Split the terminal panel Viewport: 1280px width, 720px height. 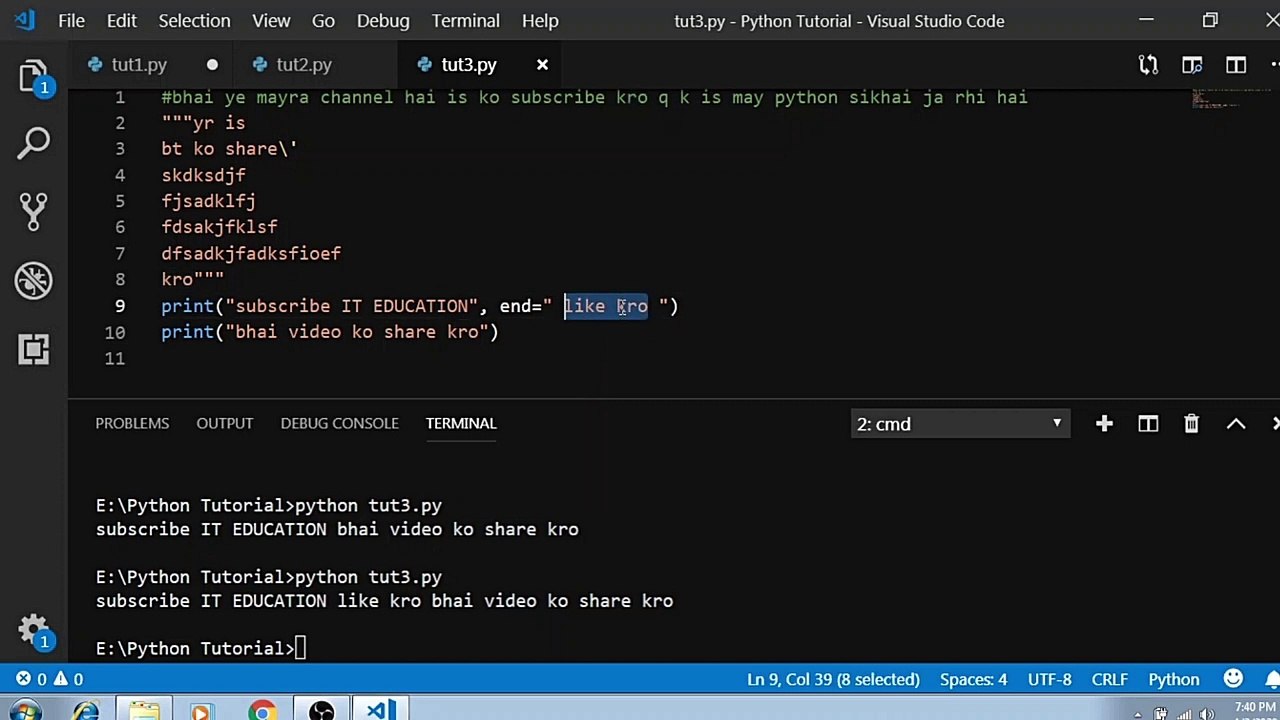1148,424
